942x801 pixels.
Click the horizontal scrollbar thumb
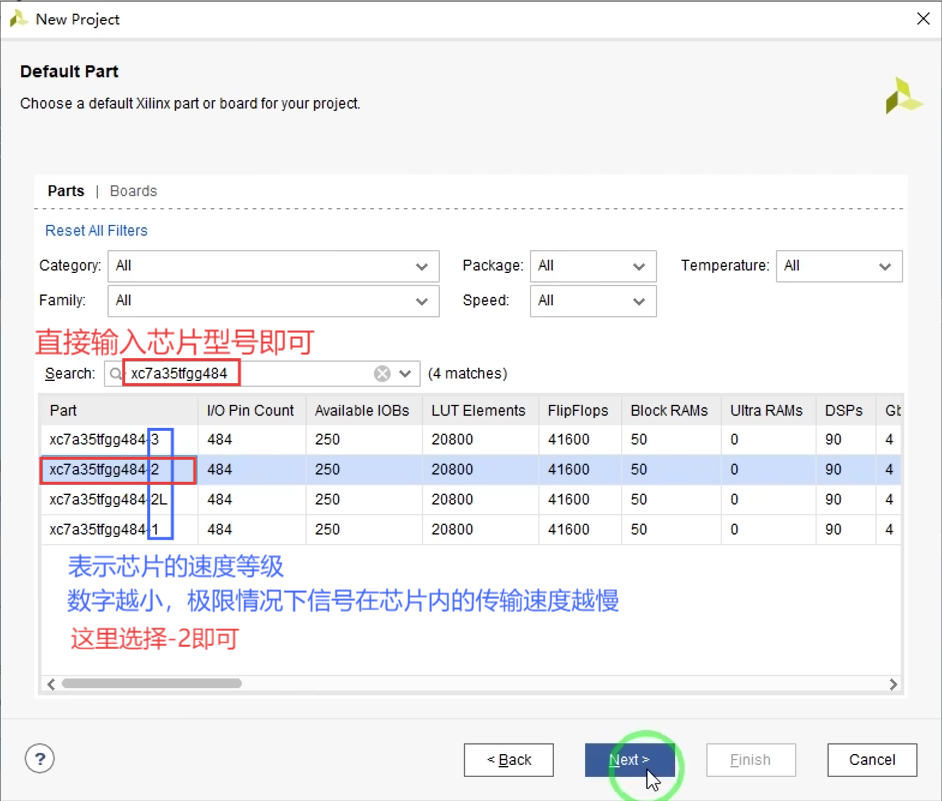click(x=152, y=683)
